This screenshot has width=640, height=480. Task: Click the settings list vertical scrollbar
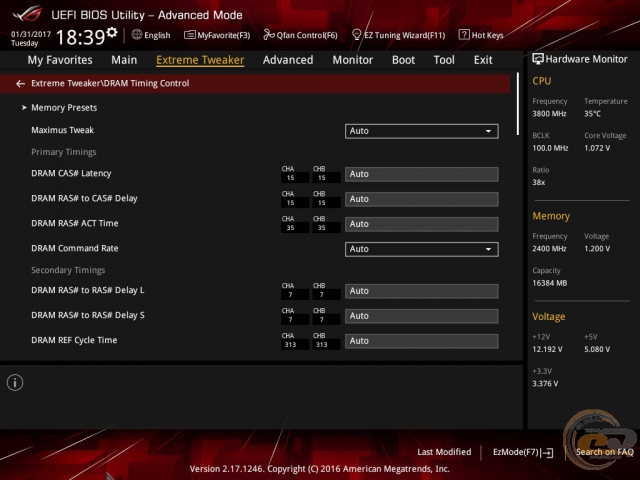tap(518, 104)
